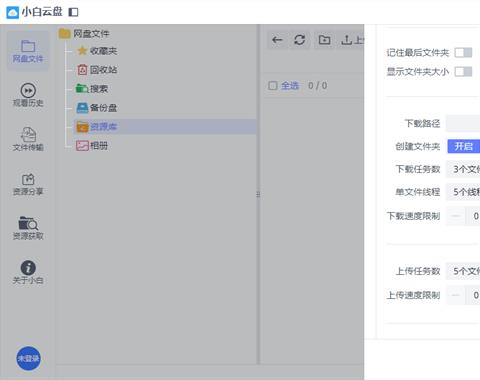Open the 单文件线程 dropdown
Screen dimensions: 480x380
pos(463,192)
